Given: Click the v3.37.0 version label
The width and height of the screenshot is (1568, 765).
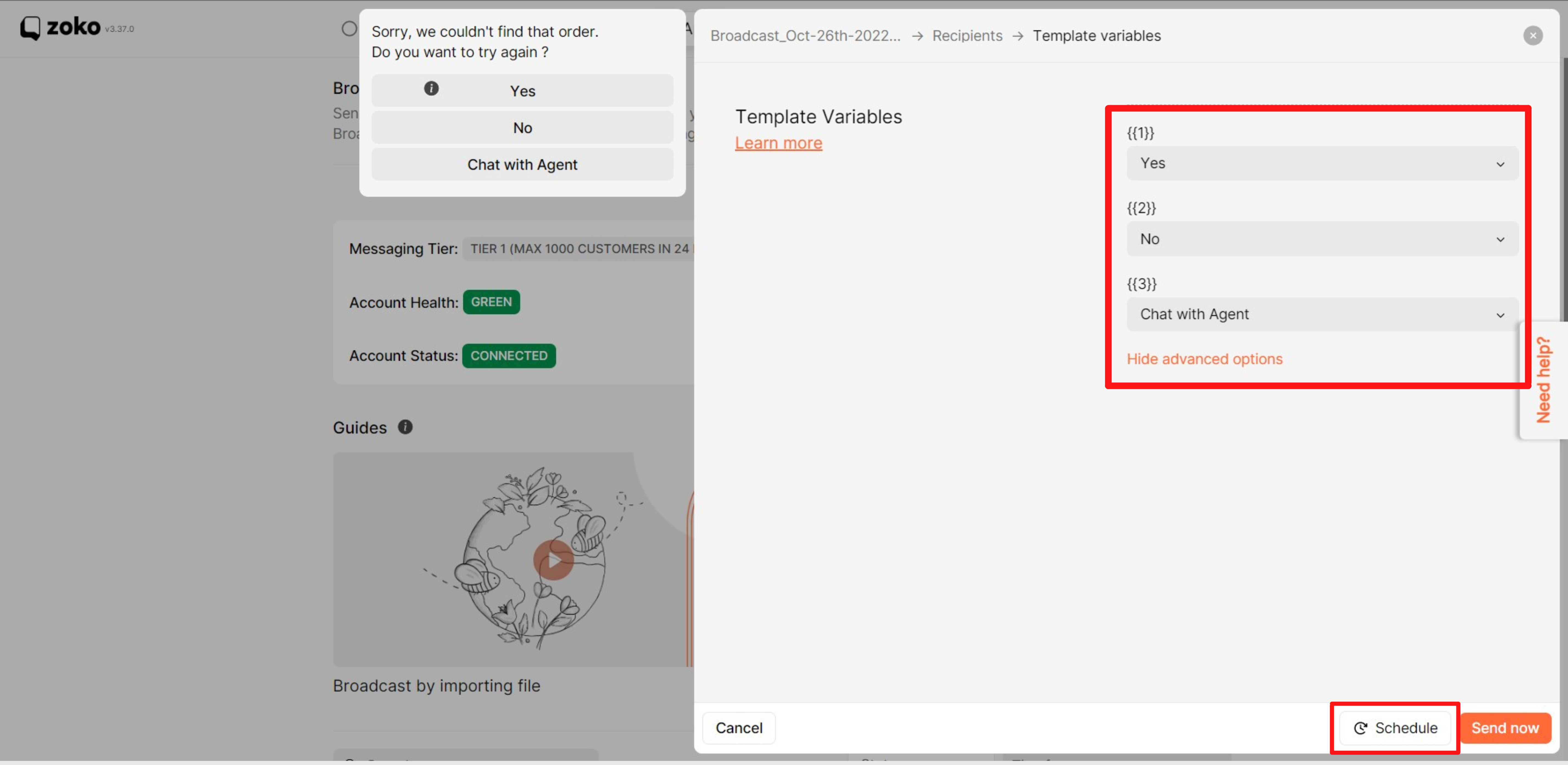Looking at the screenshot, I should [119, 29].
